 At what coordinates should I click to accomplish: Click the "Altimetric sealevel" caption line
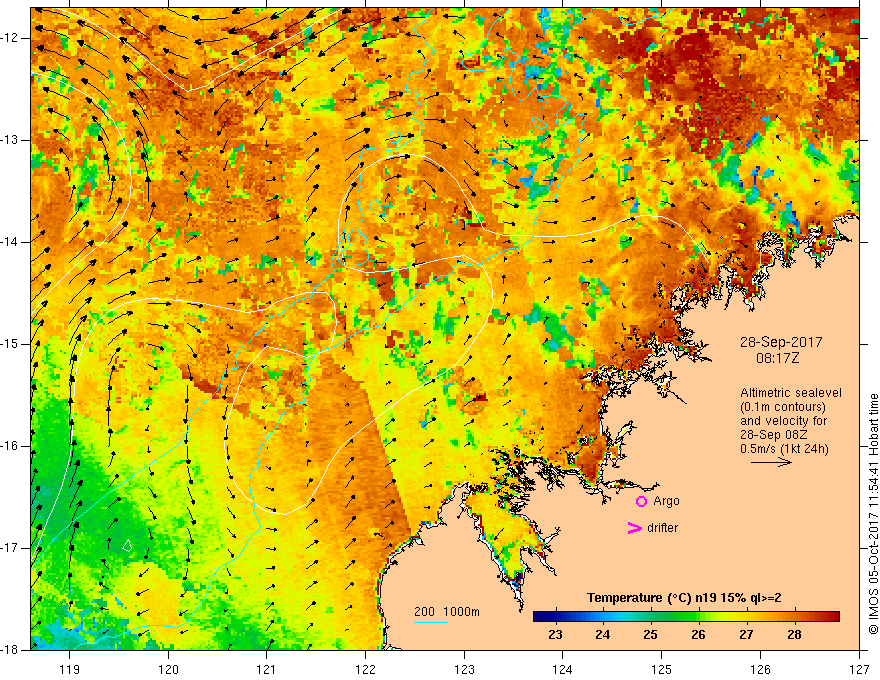(791, 393)
